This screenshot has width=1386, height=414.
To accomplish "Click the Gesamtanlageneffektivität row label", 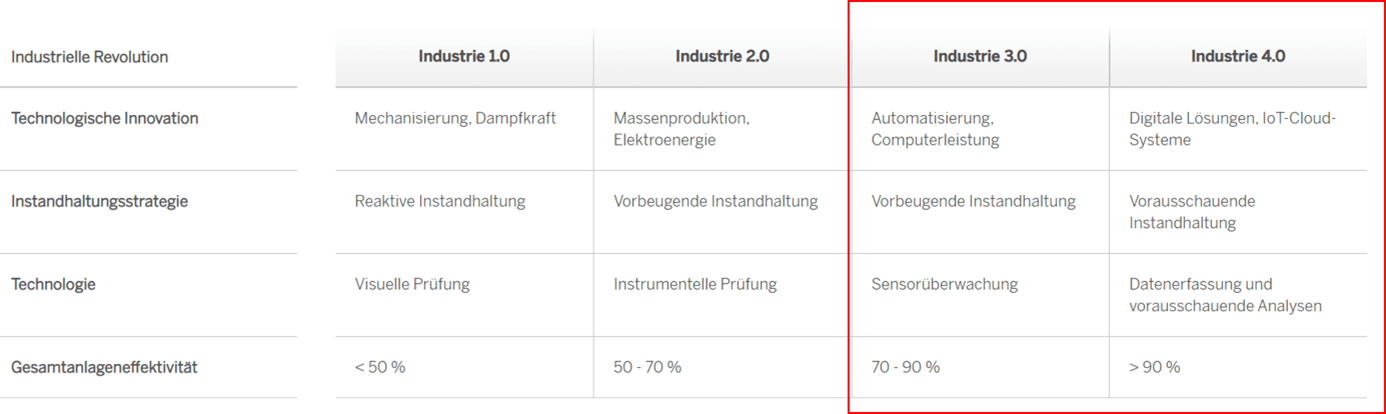I will (104, 367).
